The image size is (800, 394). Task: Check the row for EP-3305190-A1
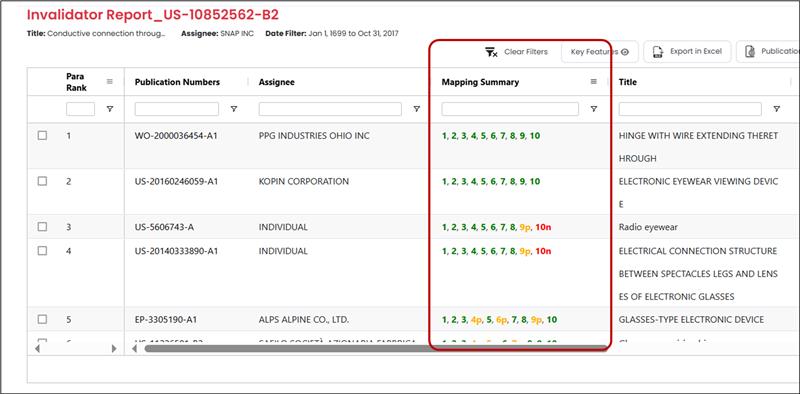click(x=42, y=319)
